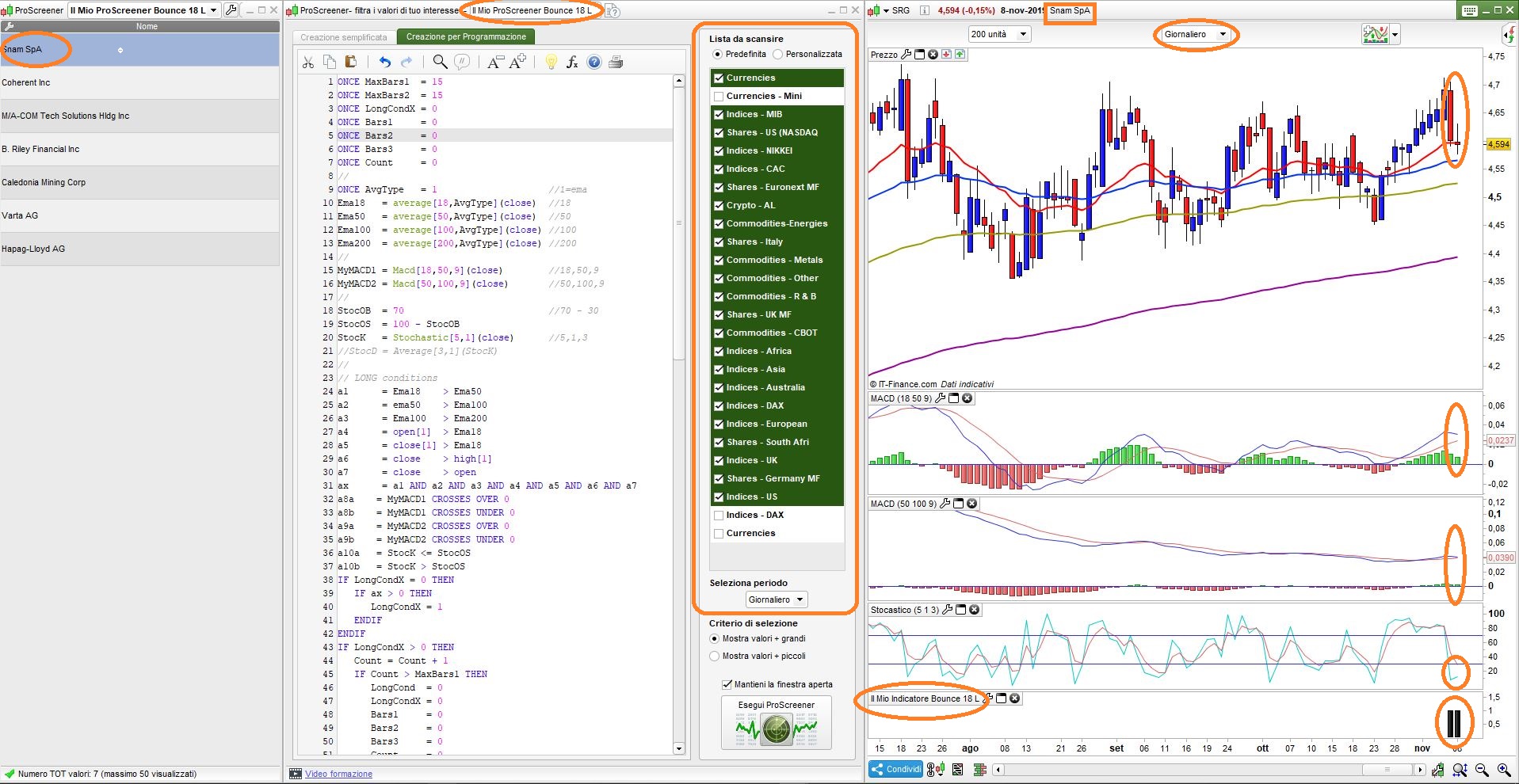Screen dimensions: 1519x784
Task: Choose Mostra valori + piccoli
Action: point(715,656)
